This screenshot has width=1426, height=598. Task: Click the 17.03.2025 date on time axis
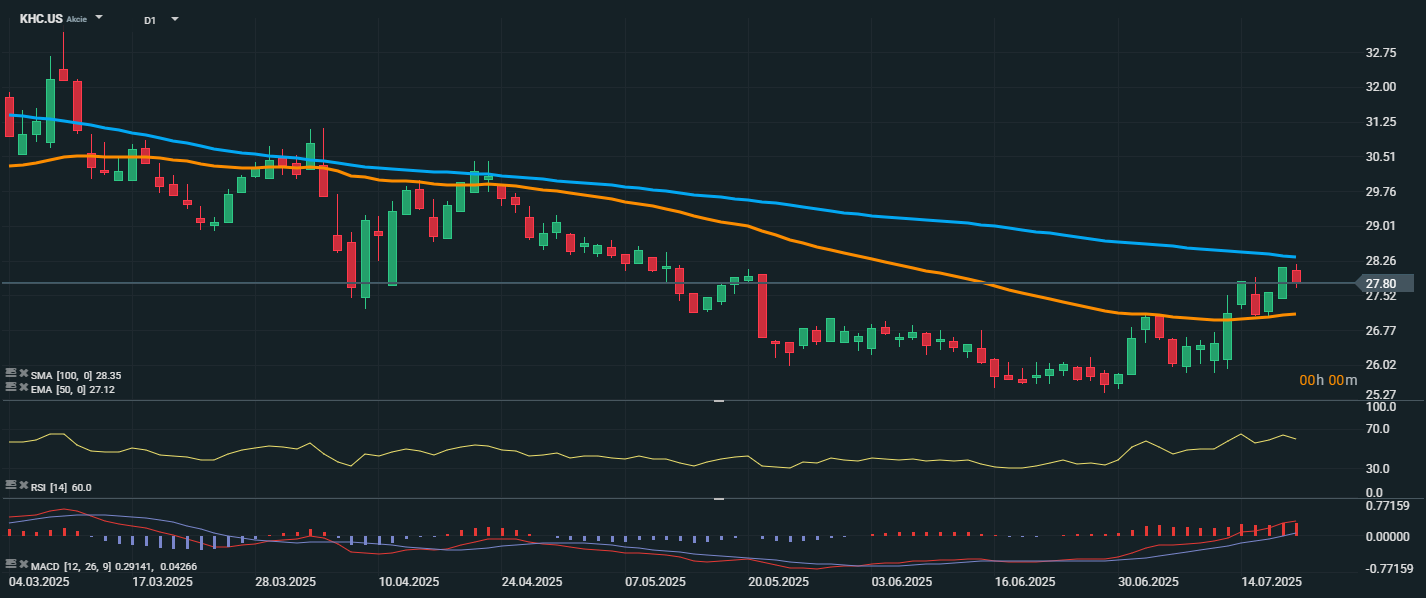(x=163, y=581)
